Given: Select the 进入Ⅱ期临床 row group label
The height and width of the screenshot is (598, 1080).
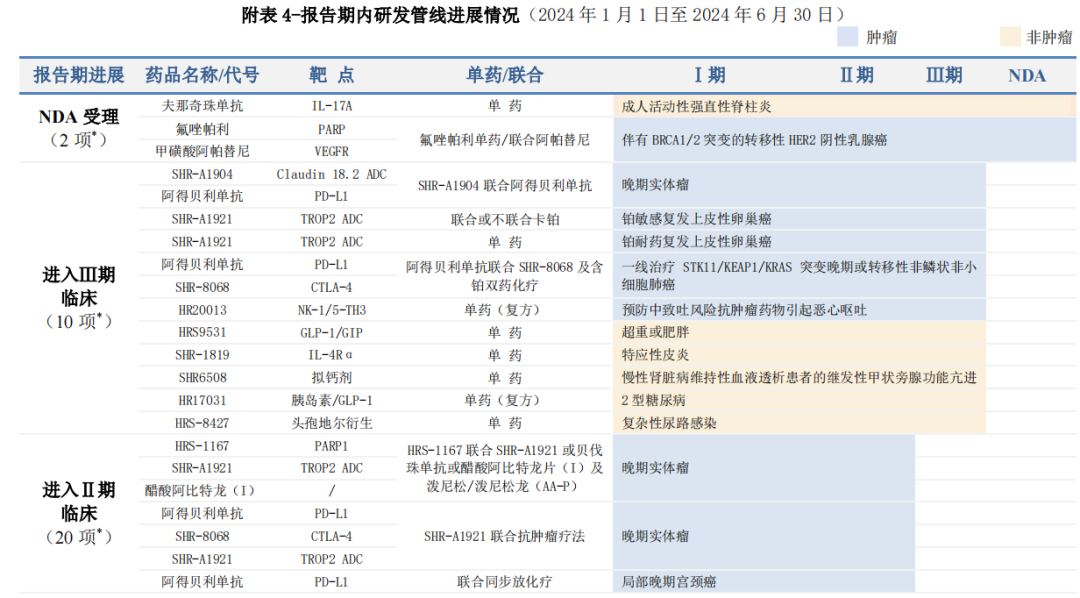Looking at the screenshot, I should click(x=79, y=501).
